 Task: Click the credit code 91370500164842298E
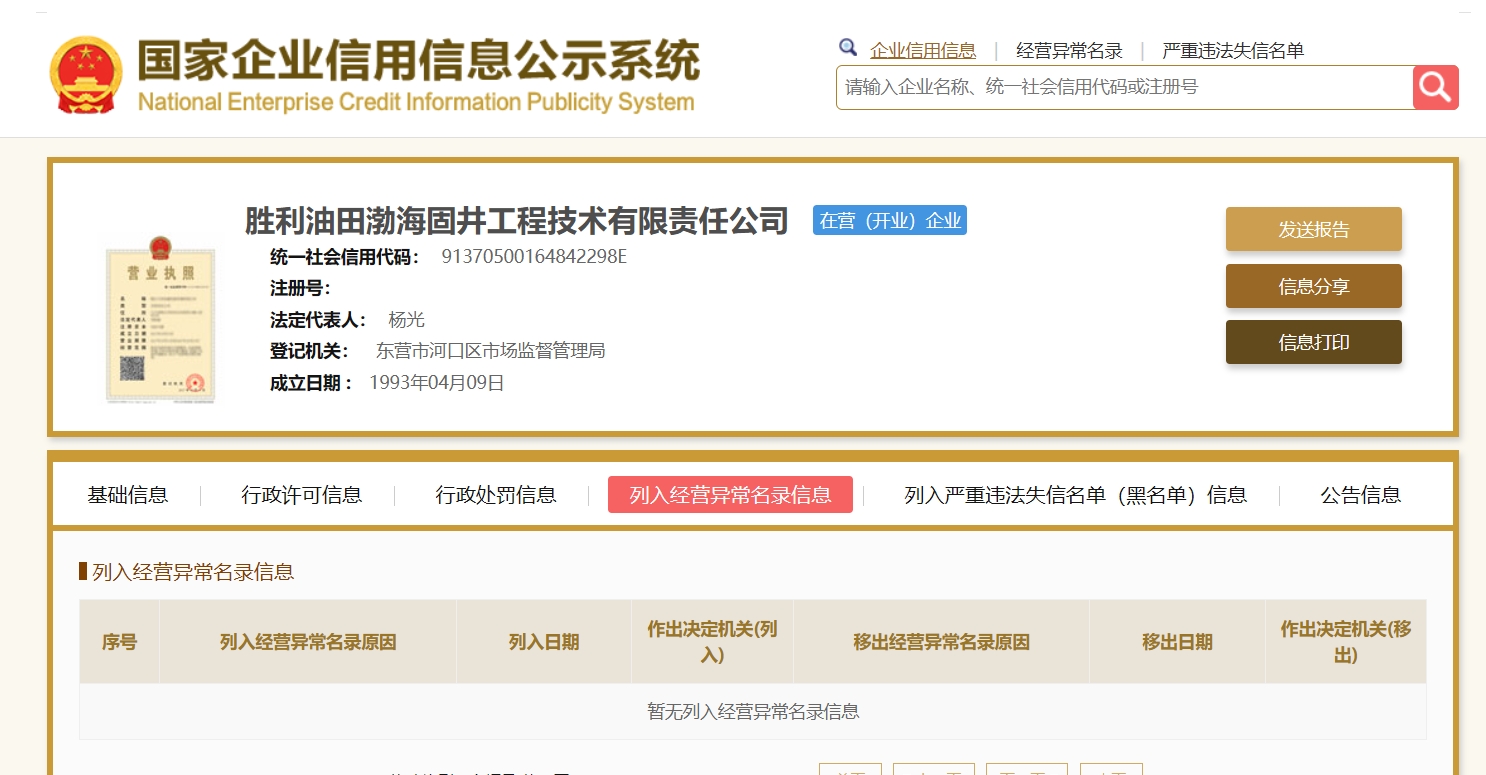[534, 257]
